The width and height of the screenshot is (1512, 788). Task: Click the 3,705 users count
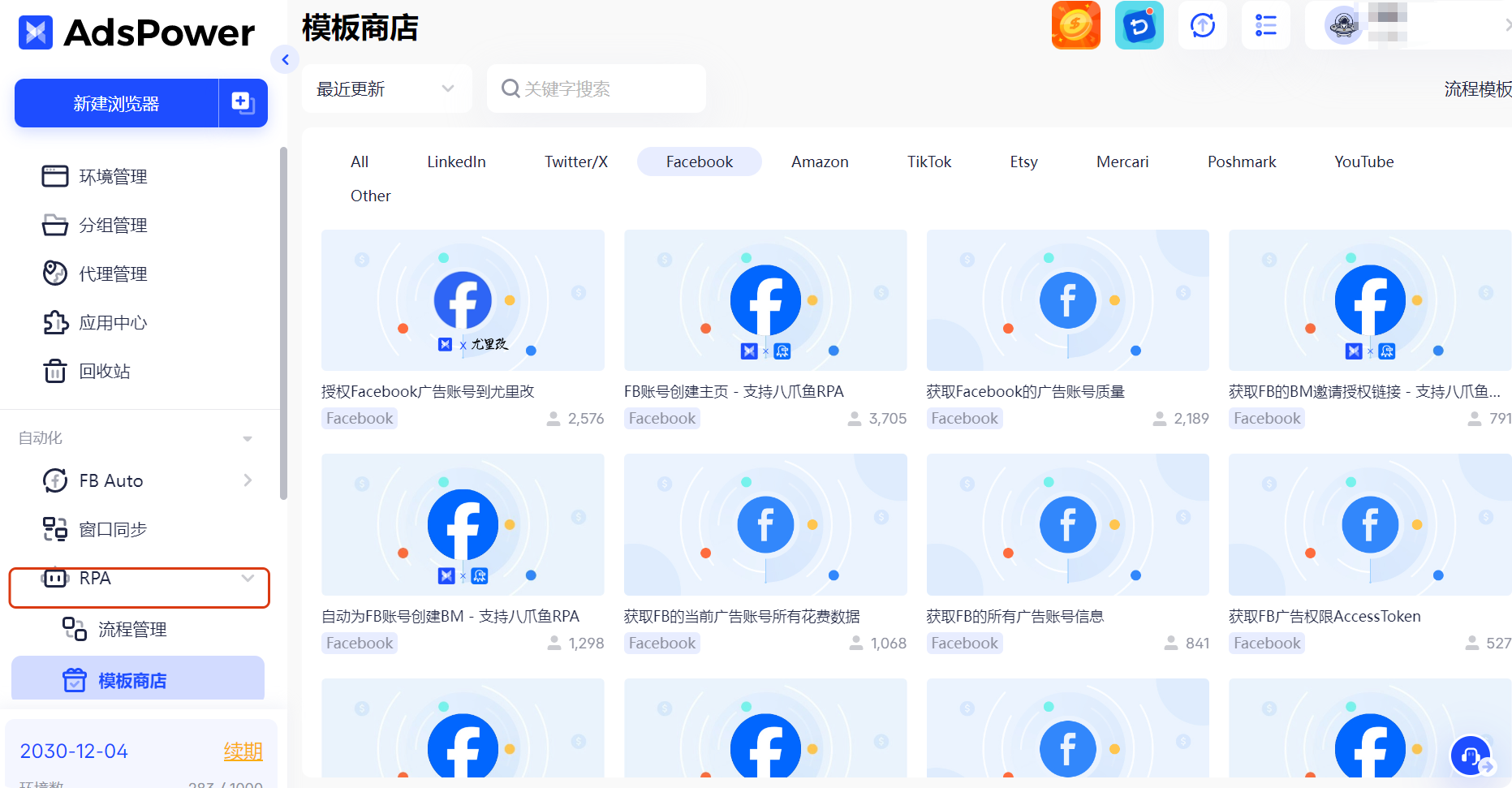click(888, 418)
